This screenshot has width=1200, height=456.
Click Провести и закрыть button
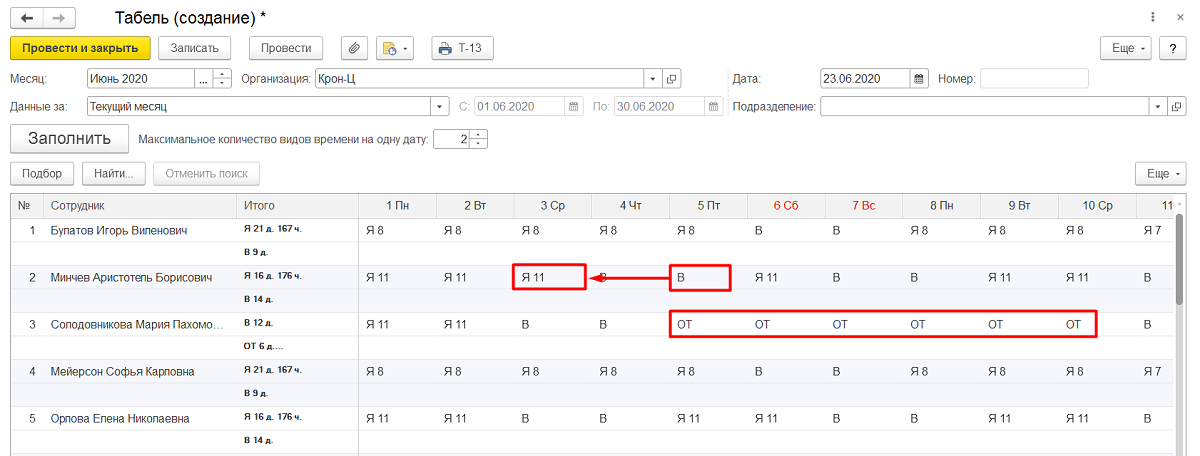click(80, 48)
